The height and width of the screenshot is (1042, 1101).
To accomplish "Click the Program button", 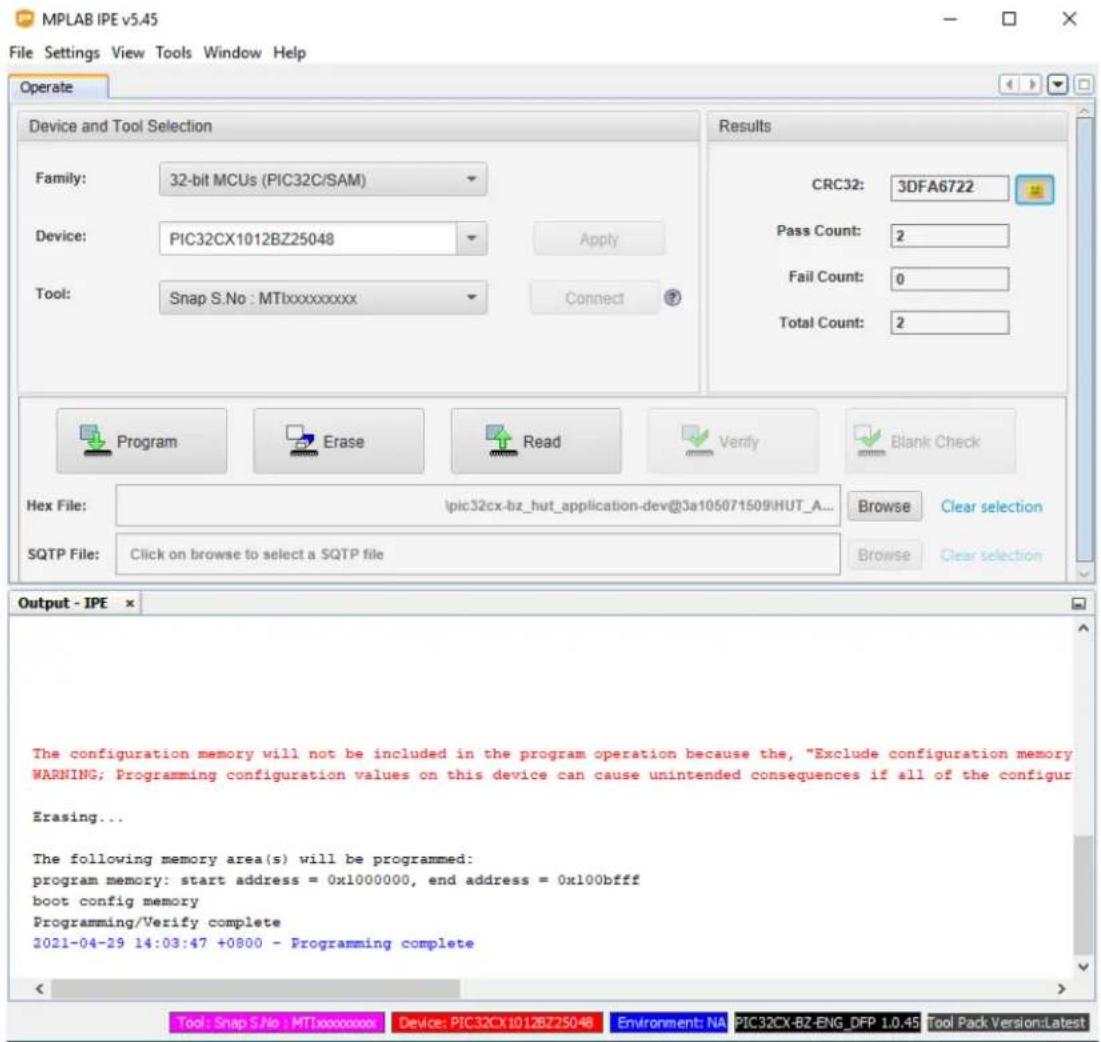I will (142, 441).
